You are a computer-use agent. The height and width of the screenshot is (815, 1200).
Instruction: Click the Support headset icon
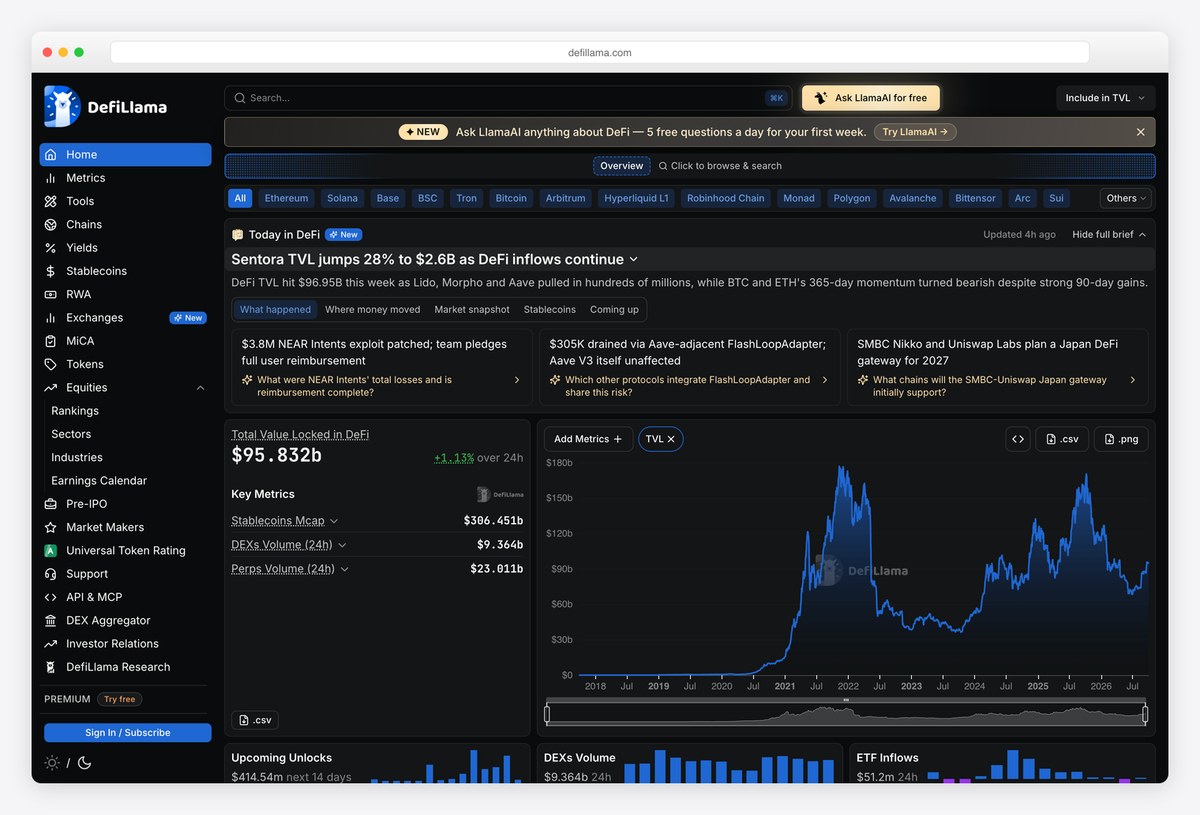(51, 574)
